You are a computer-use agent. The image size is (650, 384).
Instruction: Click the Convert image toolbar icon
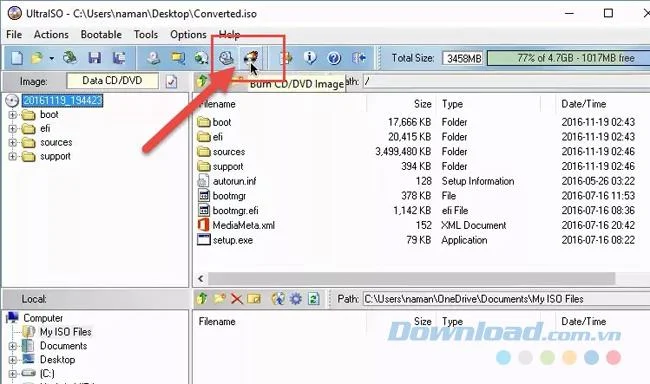201,58
